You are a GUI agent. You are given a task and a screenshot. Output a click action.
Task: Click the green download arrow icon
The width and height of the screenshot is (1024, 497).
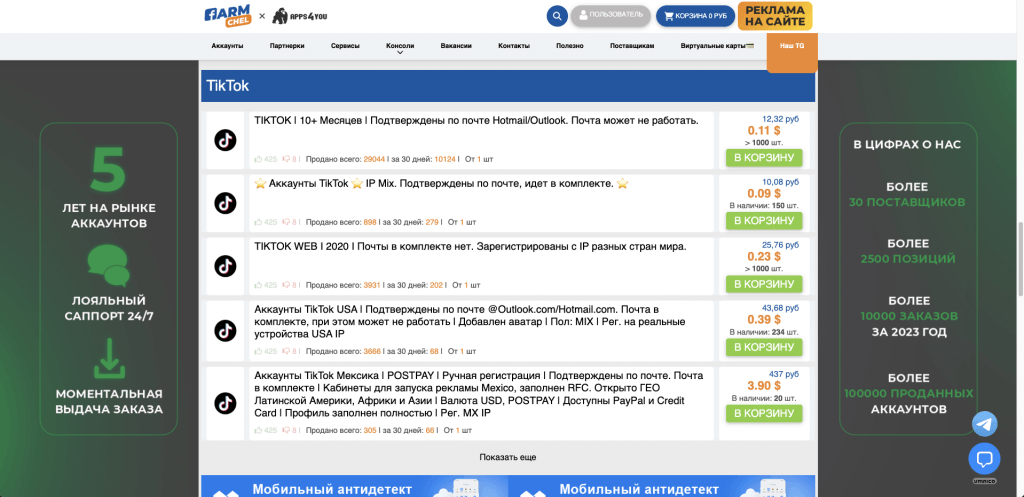coord(109,358)
